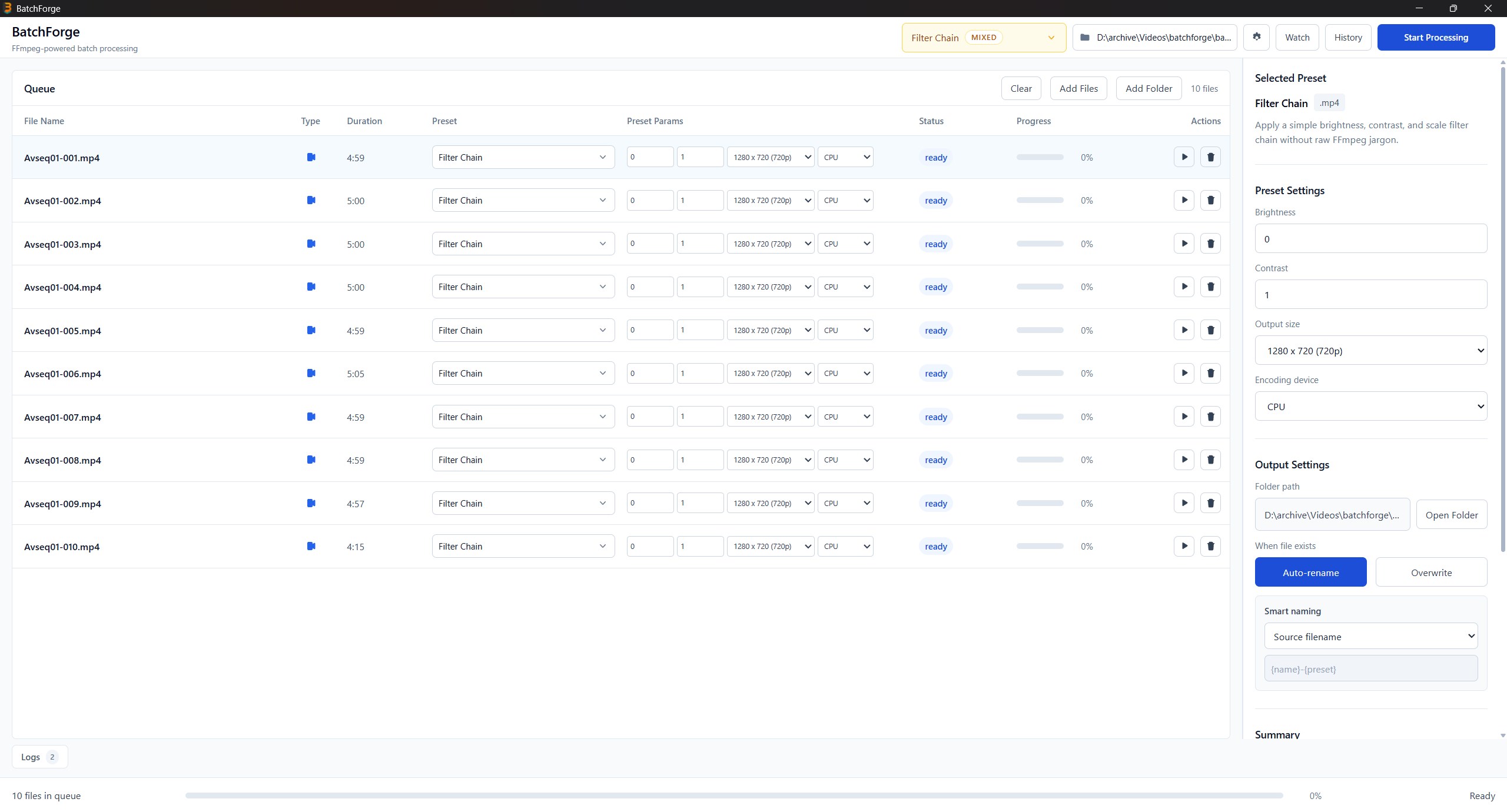
Task: Delete Avseq01-005.mp4 from the queue
Action: coord(1210,330)
